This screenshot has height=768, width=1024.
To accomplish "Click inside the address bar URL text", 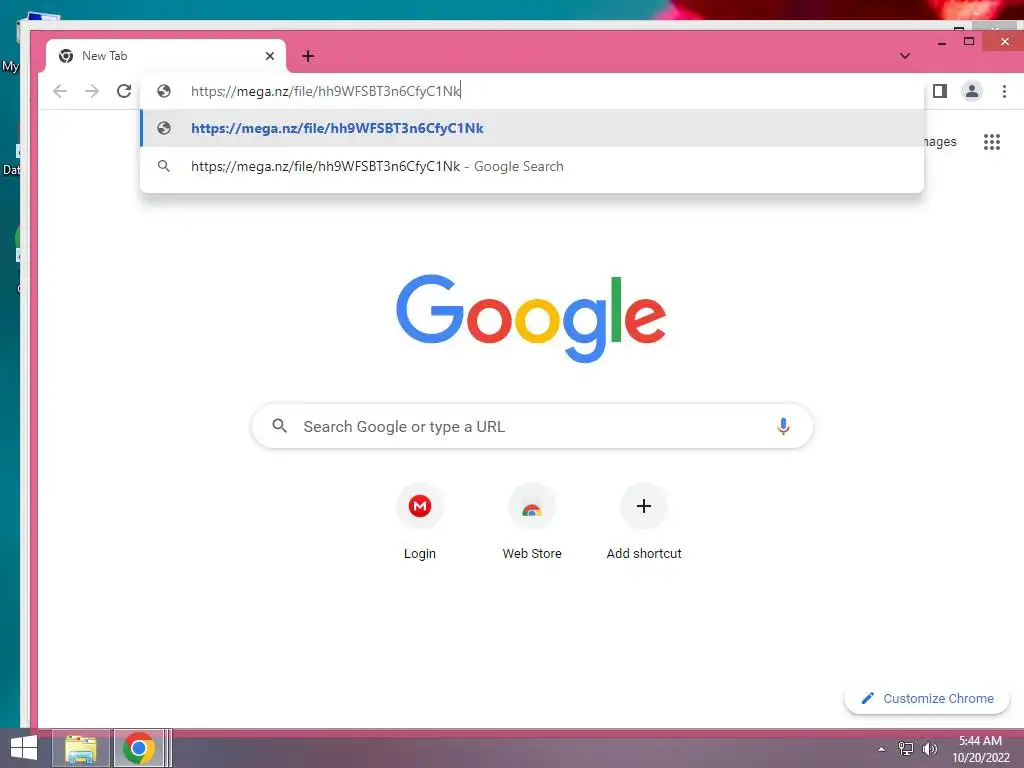I will pos(325,91).
